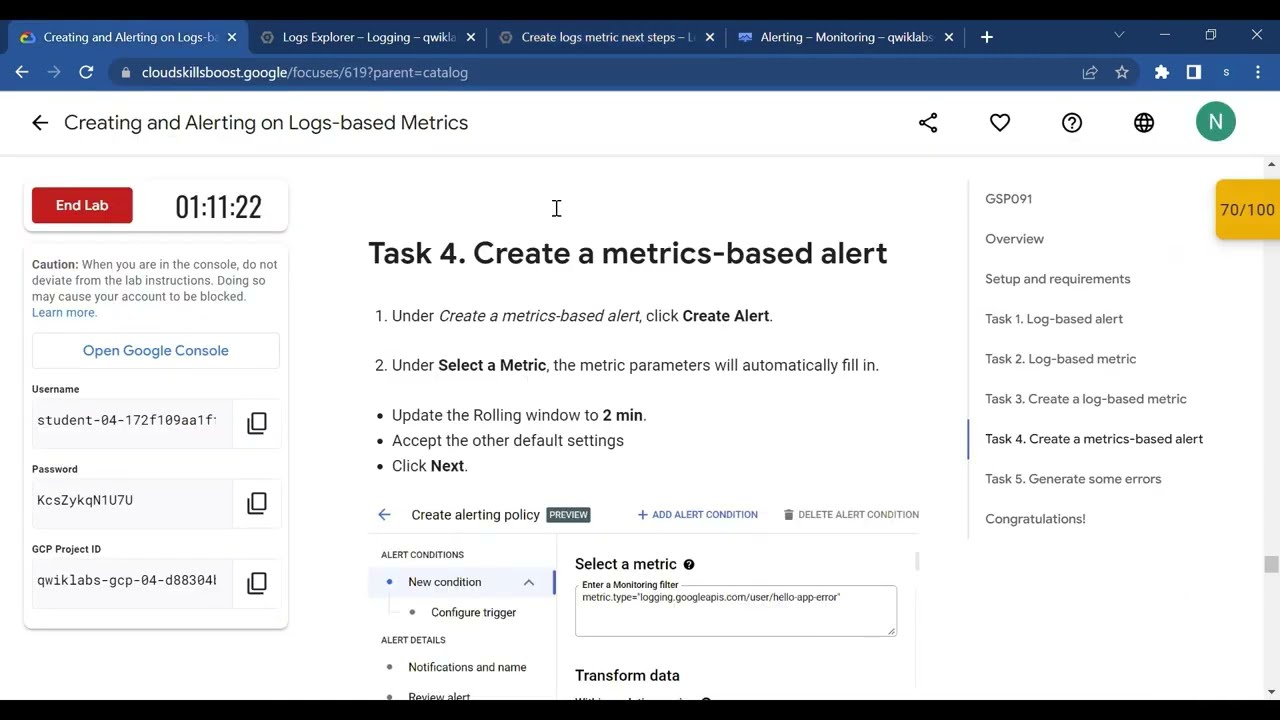
Task: Switch to the Logs Explorer – Logging tab
Action: pos(369,37)
